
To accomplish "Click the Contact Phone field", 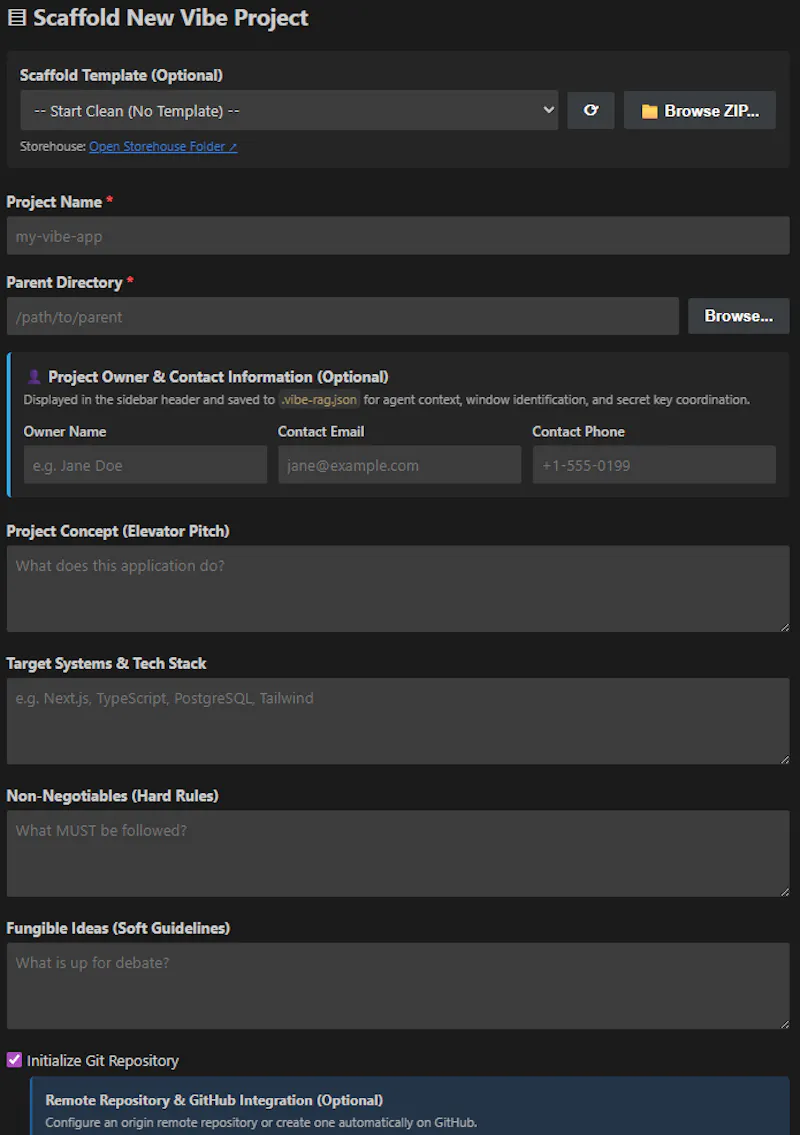I will 654,465.
